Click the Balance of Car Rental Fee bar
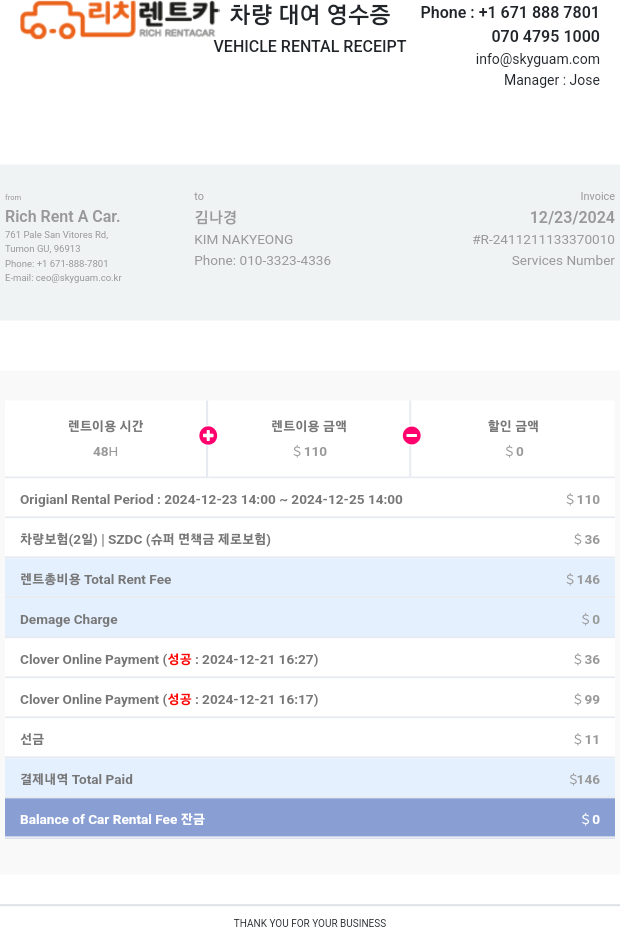This screenshot has width=620, height=931. 309,819
